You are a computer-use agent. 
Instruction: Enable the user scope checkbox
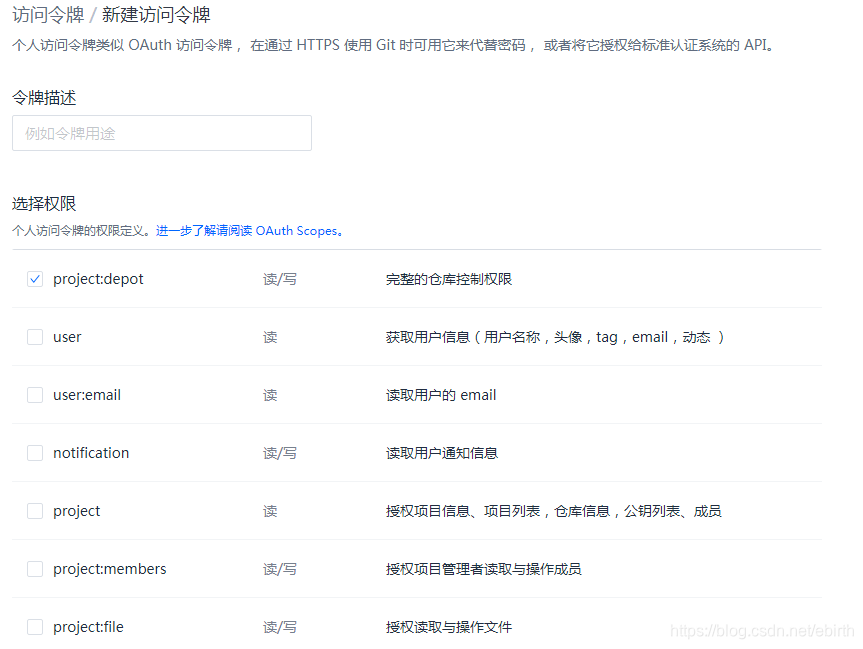coord(35,337)
